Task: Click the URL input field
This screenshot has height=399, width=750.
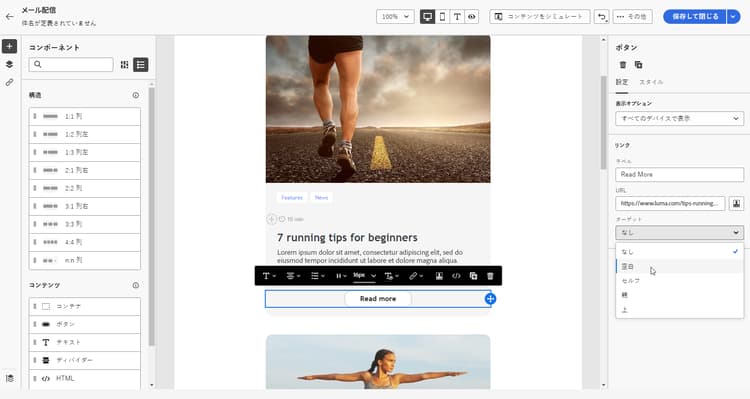Action: click(x=670, y=203)
